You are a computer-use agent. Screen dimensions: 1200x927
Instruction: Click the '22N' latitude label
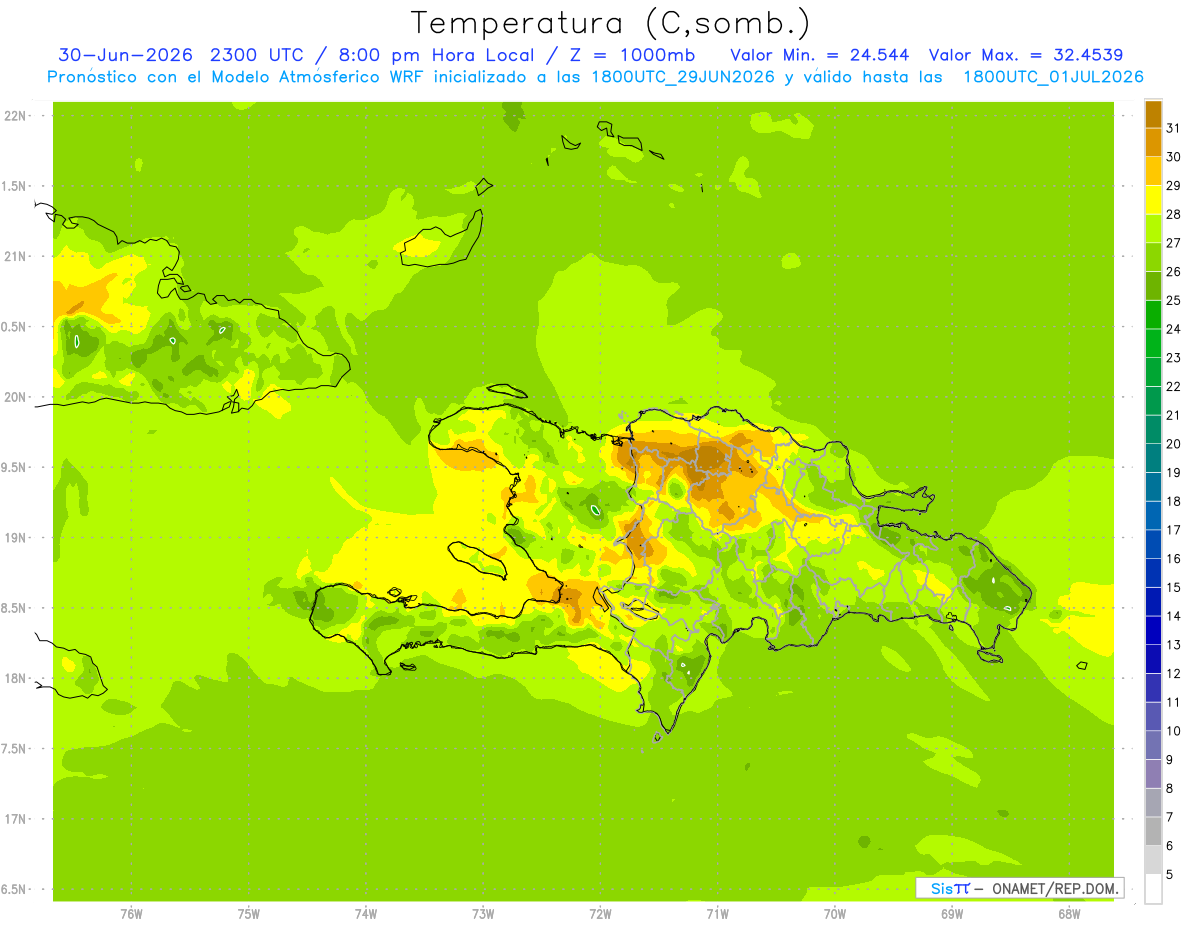(x=16, y=116)
